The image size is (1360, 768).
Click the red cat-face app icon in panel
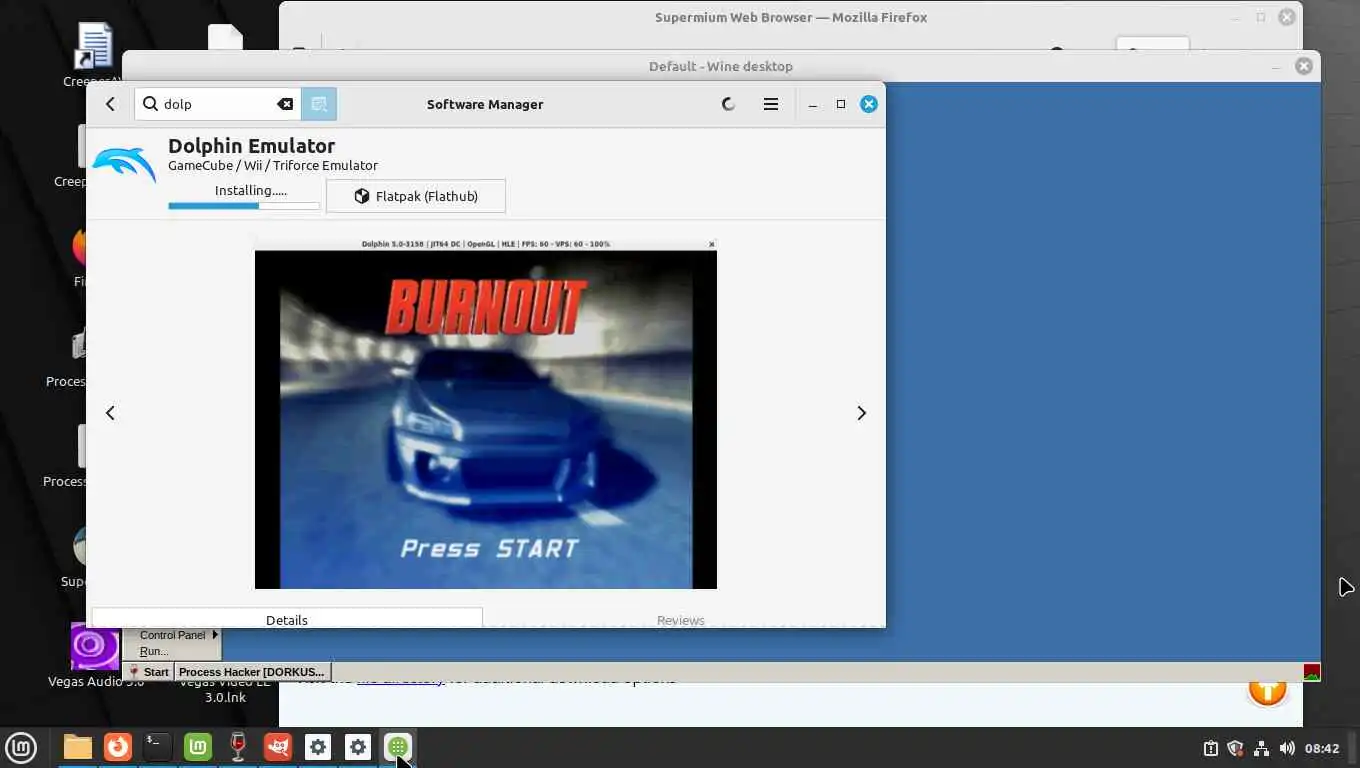(278, 747)
